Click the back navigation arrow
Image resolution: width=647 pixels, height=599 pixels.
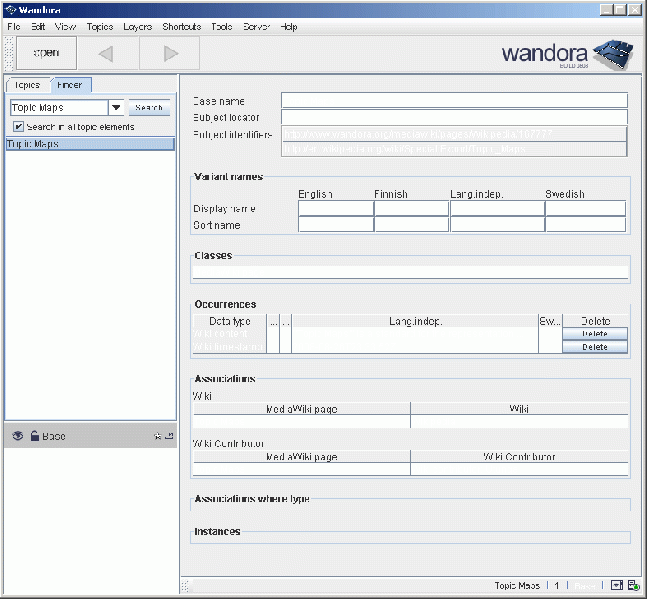coord(106,54)
